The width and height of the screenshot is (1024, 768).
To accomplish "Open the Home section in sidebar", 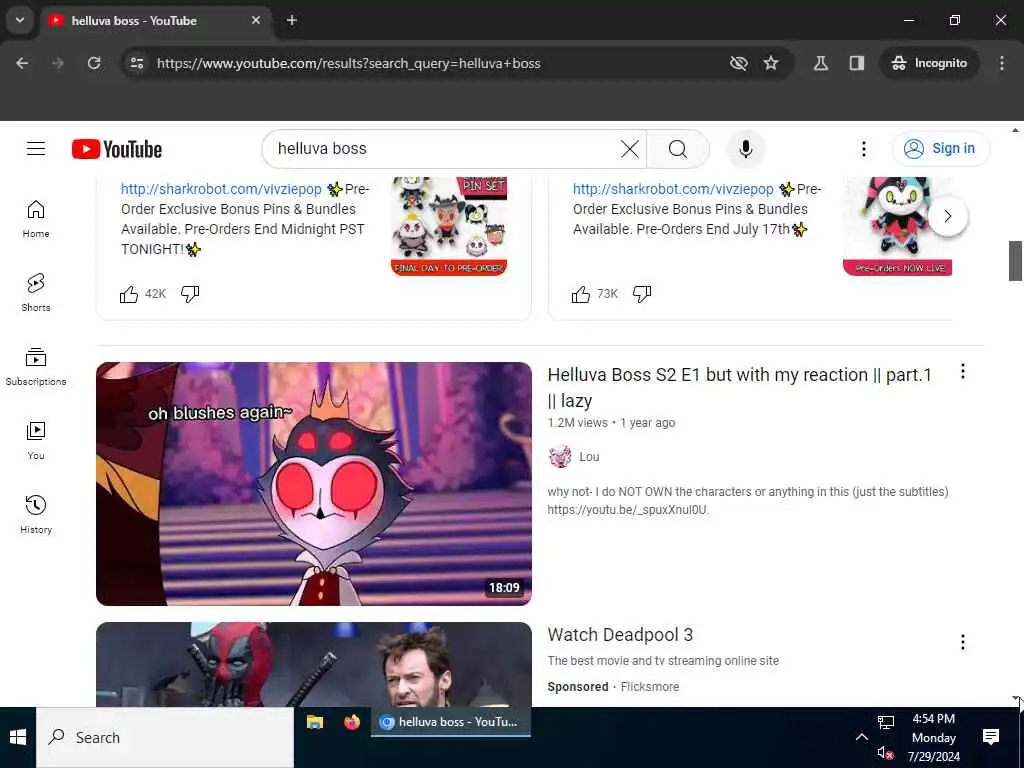I will [36, 219].
